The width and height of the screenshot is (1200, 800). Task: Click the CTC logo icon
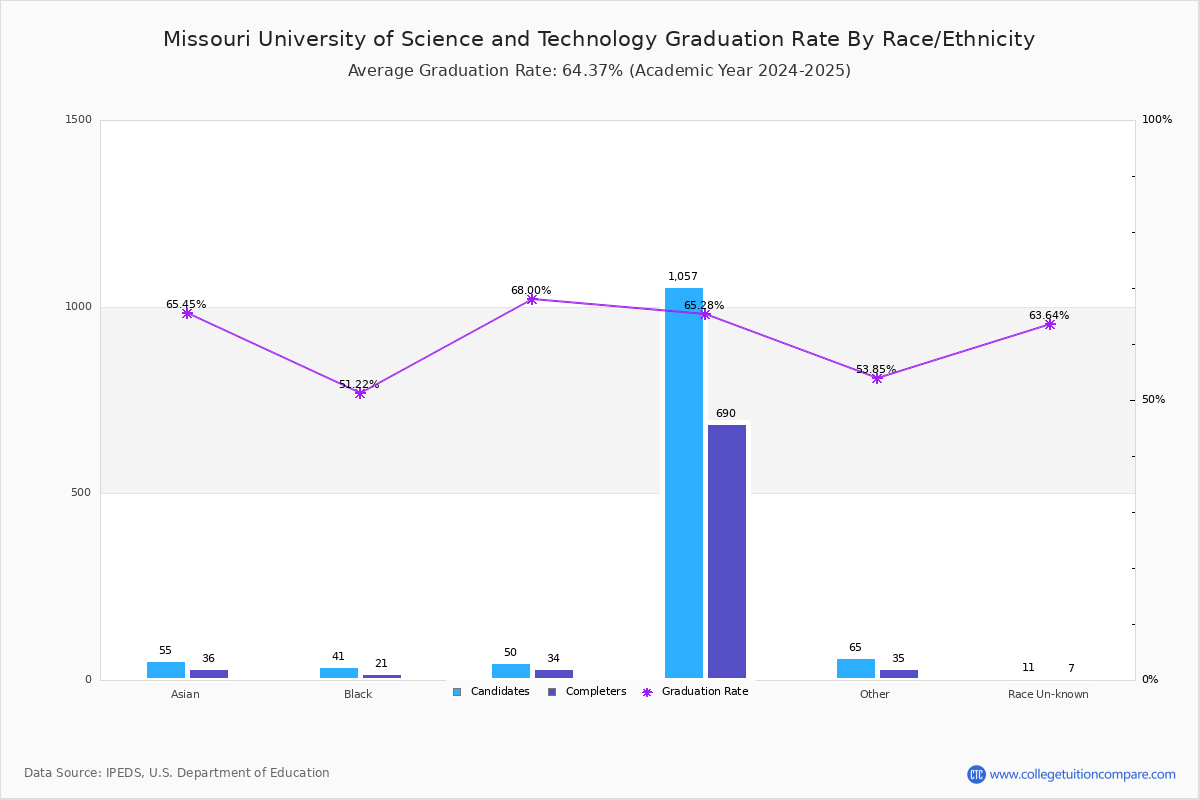point(976,774)
